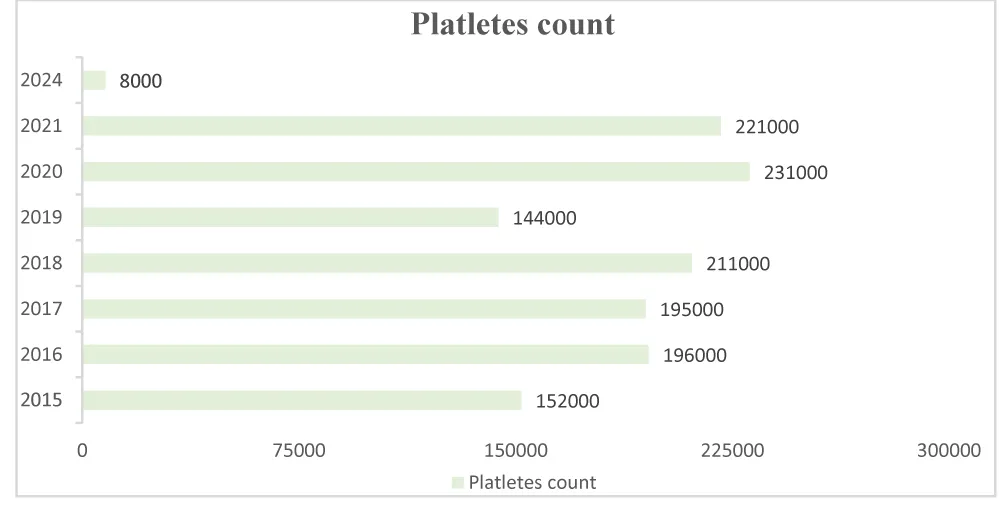Select the 2021 horizontal bar

401,126
